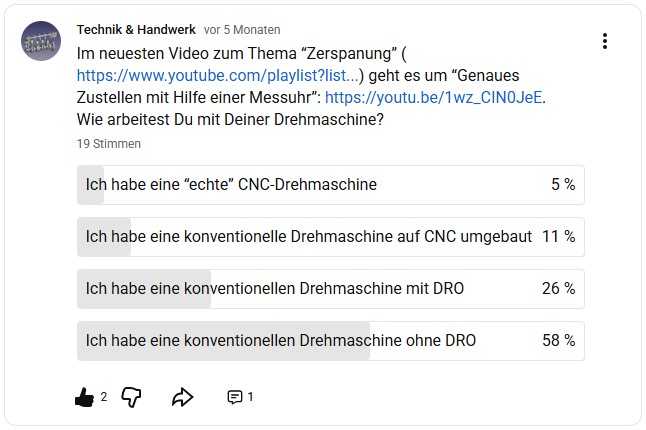Screen dimensions: 646x430
Task: Pick the "Drehmaschine ohne DRO" poll option
Action: click(330, 341)
